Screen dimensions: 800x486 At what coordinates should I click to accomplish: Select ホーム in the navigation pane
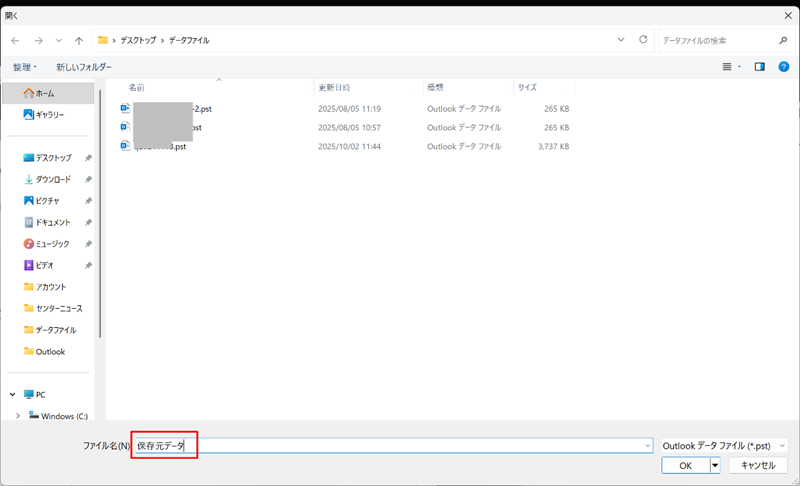tap(51, 93)
